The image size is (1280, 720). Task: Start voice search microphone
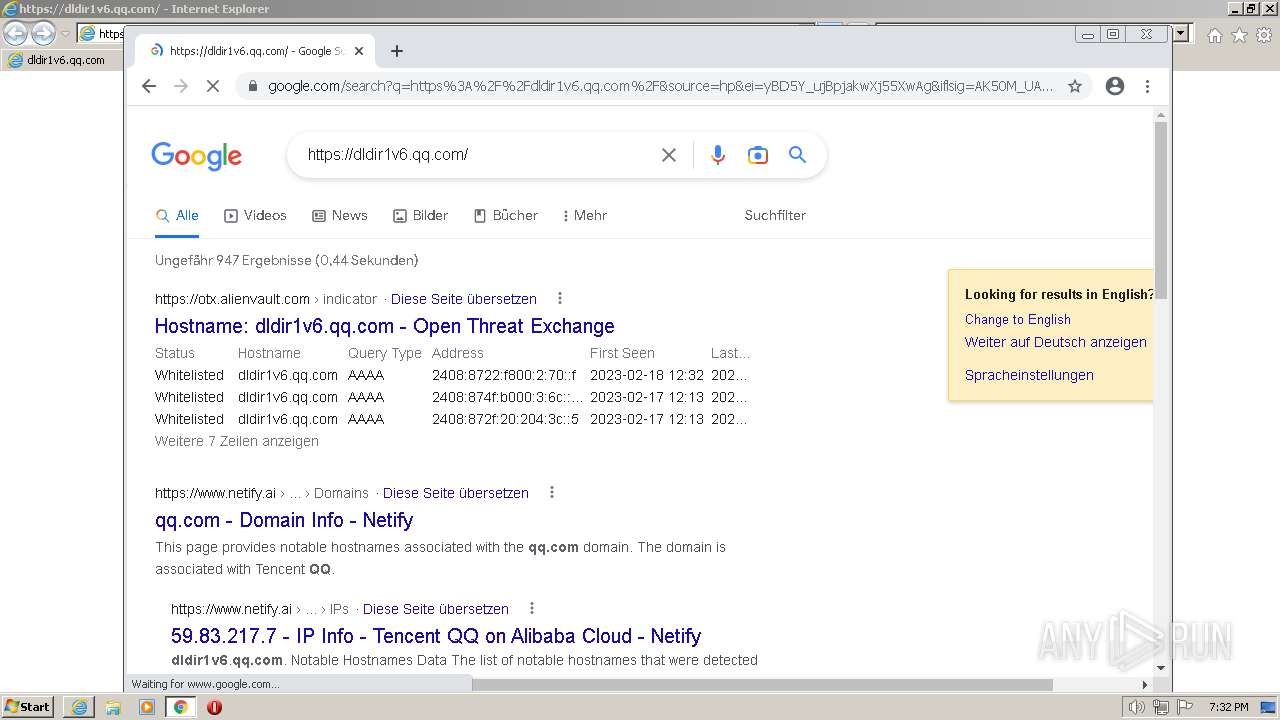pyautogui.click(x=718, y=155)
